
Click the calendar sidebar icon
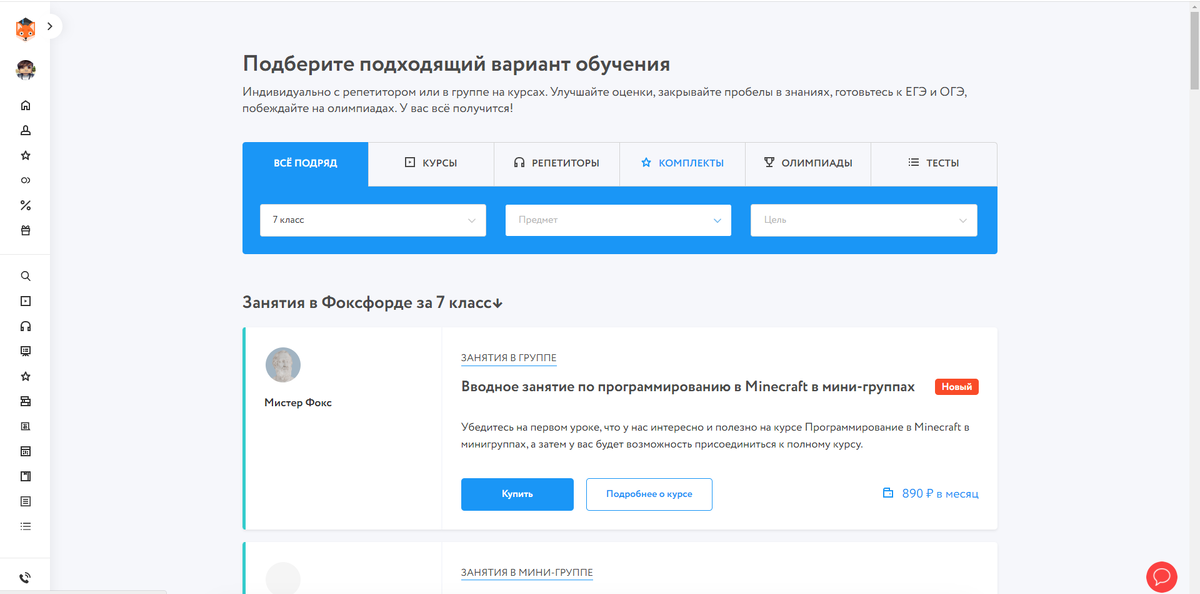coord(26,451)
